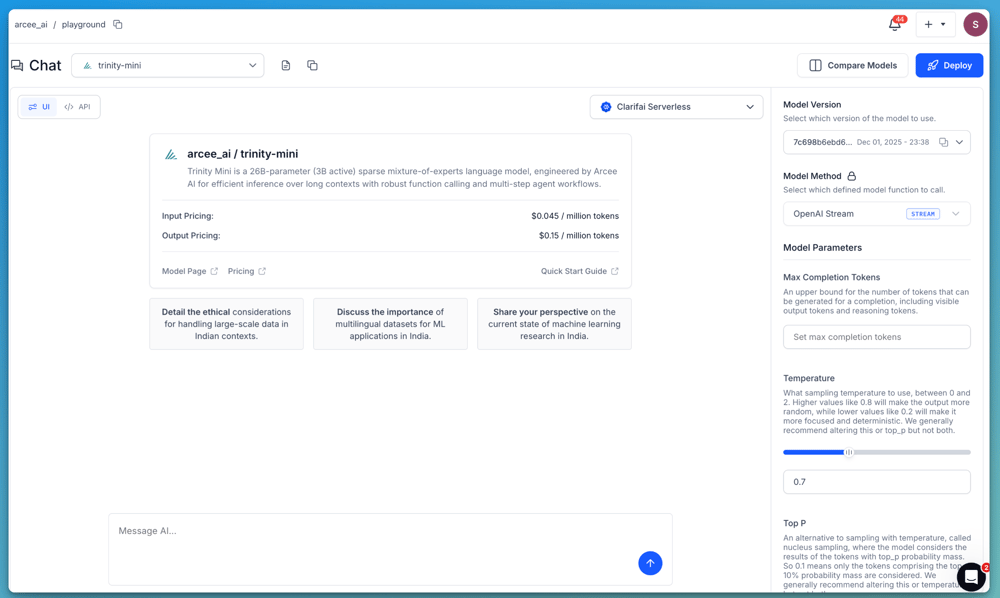Send message with the blue arrow button

650,563
